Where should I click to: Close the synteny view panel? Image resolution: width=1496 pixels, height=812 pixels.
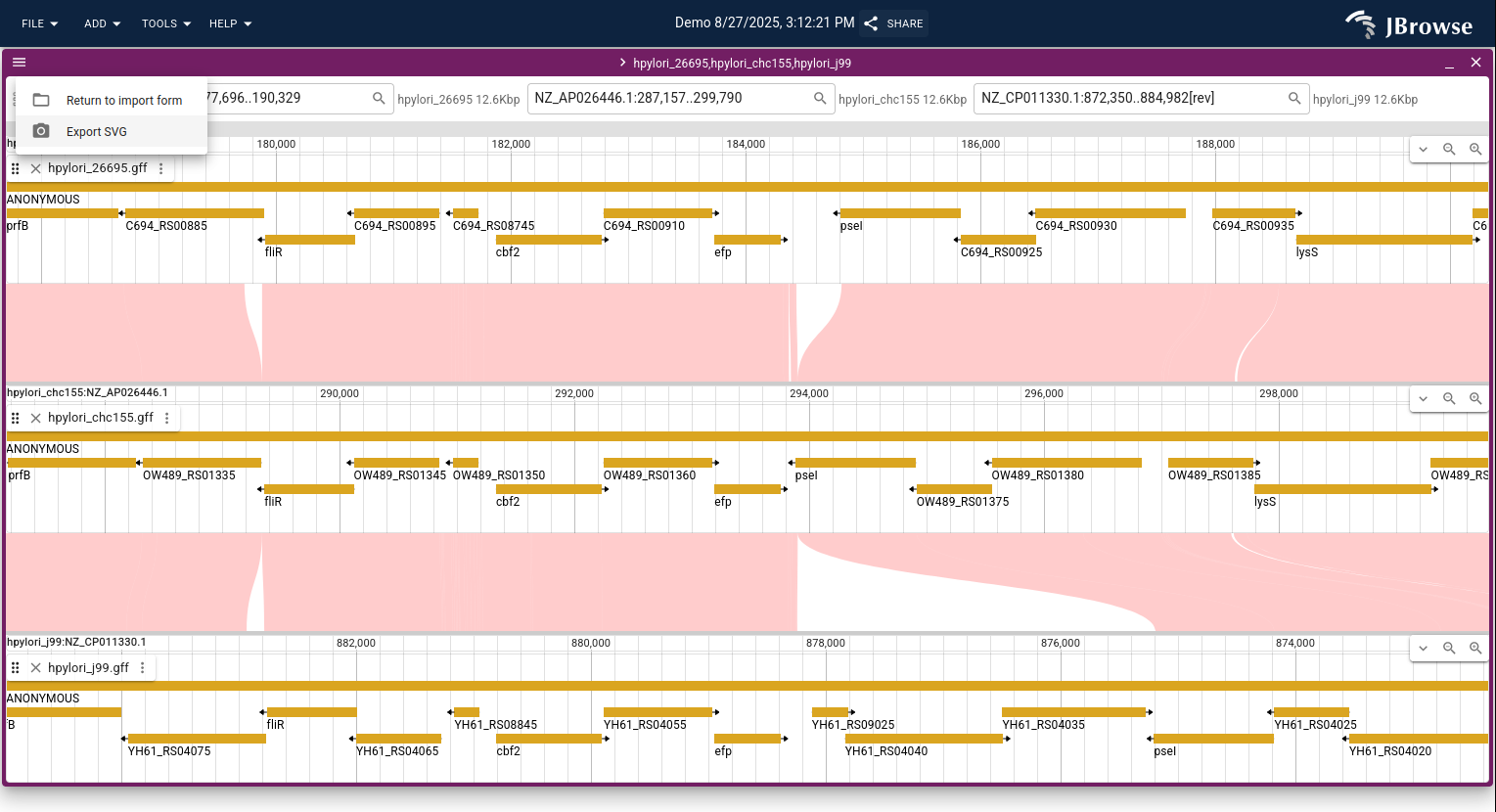tap(1476, 63)
